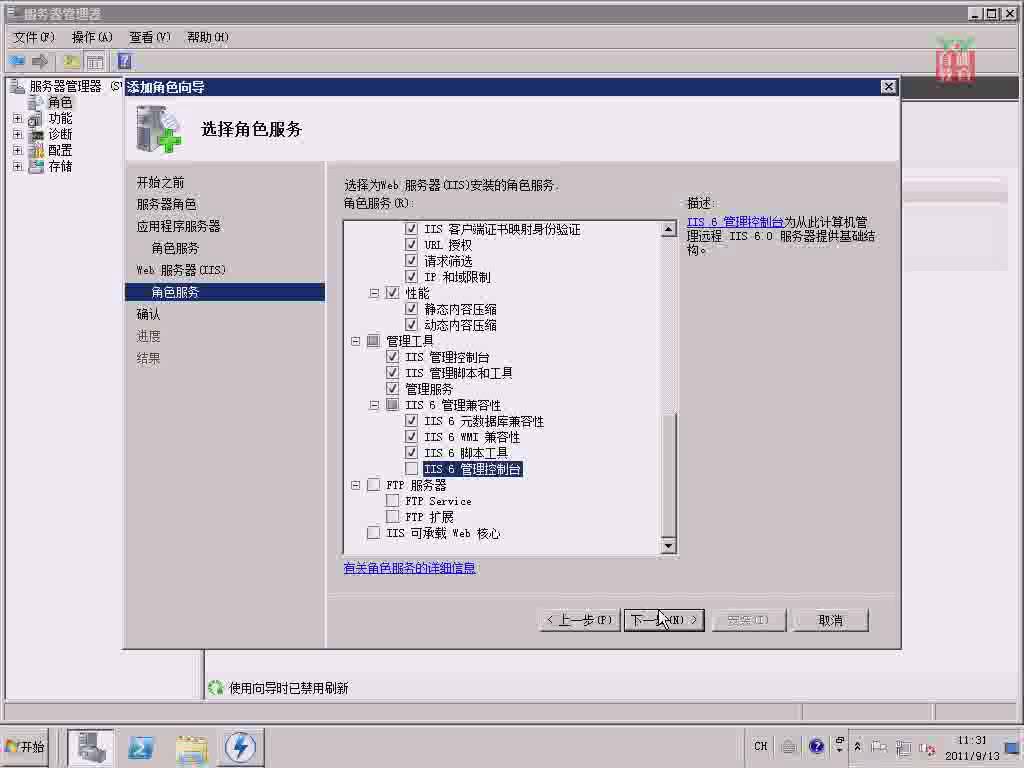Click role services list scroll down arrow
Viewport: 1024px width, 768px height.
tap(668, 545)
